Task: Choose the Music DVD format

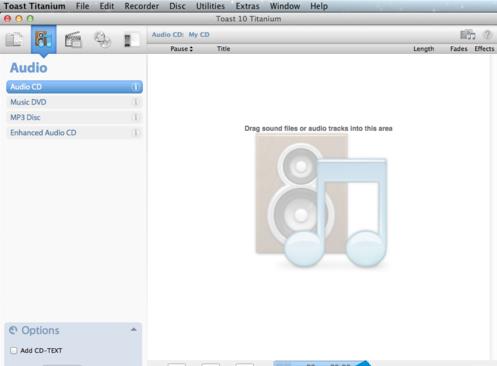Action: (74, 102)
